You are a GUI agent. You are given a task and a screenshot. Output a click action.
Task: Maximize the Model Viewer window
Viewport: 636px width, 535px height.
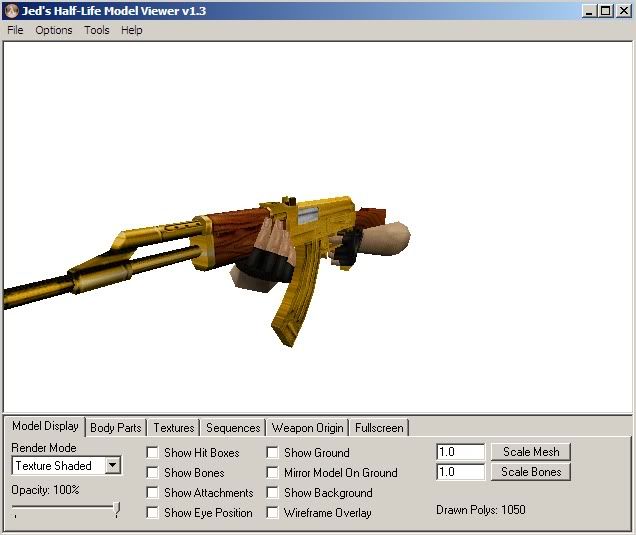pos(605,11)
